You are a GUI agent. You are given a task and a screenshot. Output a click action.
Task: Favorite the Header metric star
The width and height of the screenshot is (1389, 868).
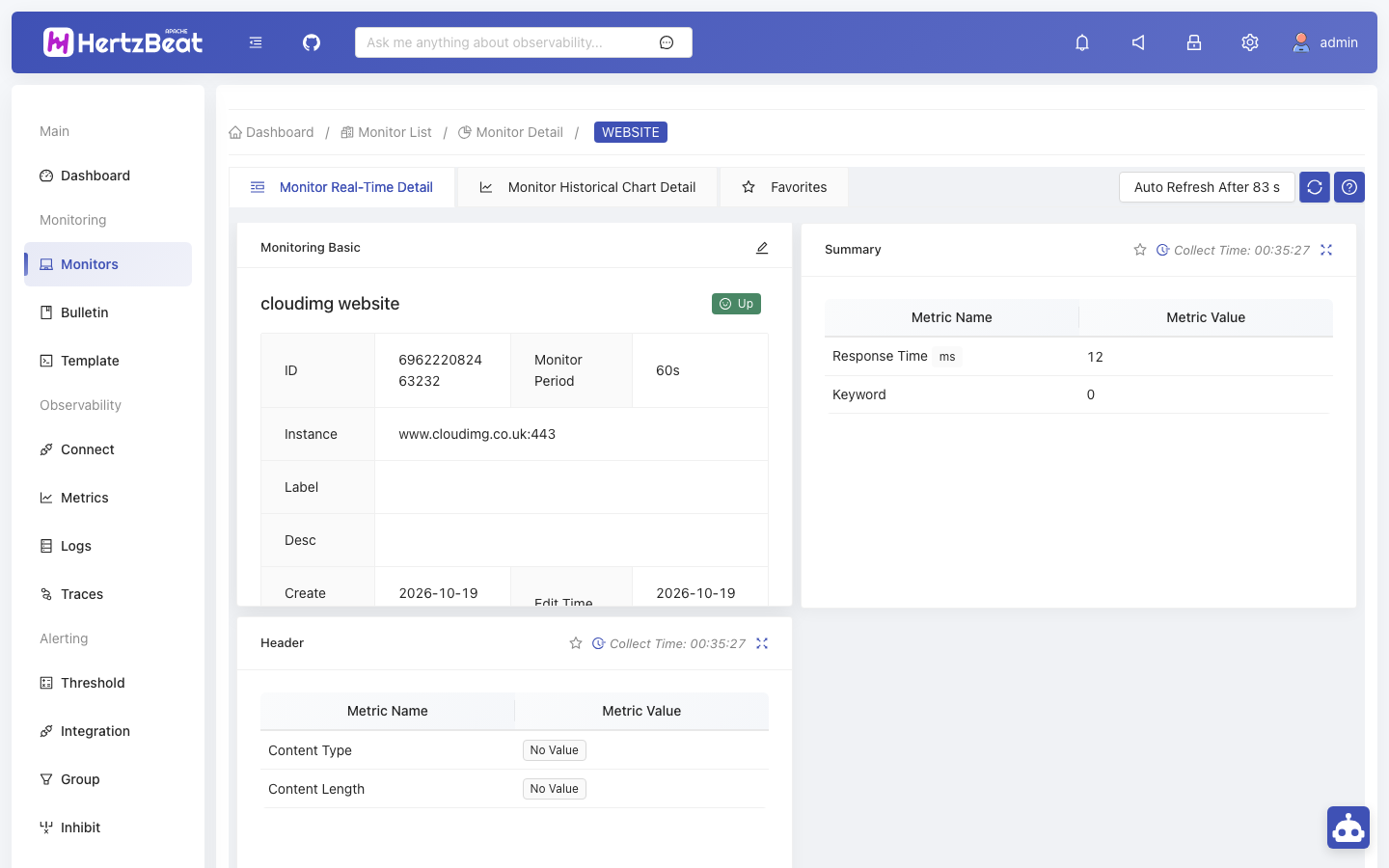tap(576, 643)
